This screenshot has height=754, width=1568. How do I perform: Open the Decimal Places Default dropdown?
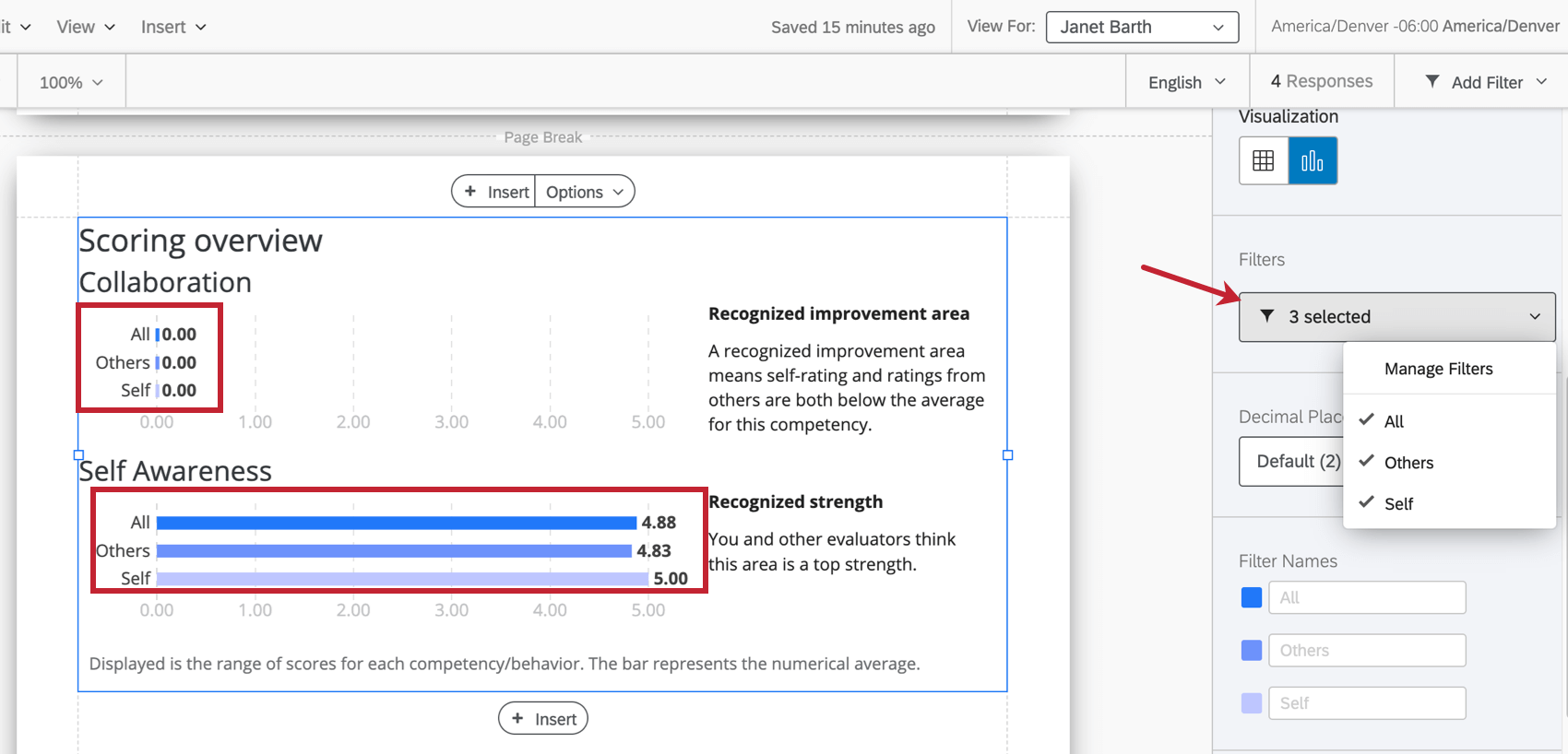(1291, 461)
